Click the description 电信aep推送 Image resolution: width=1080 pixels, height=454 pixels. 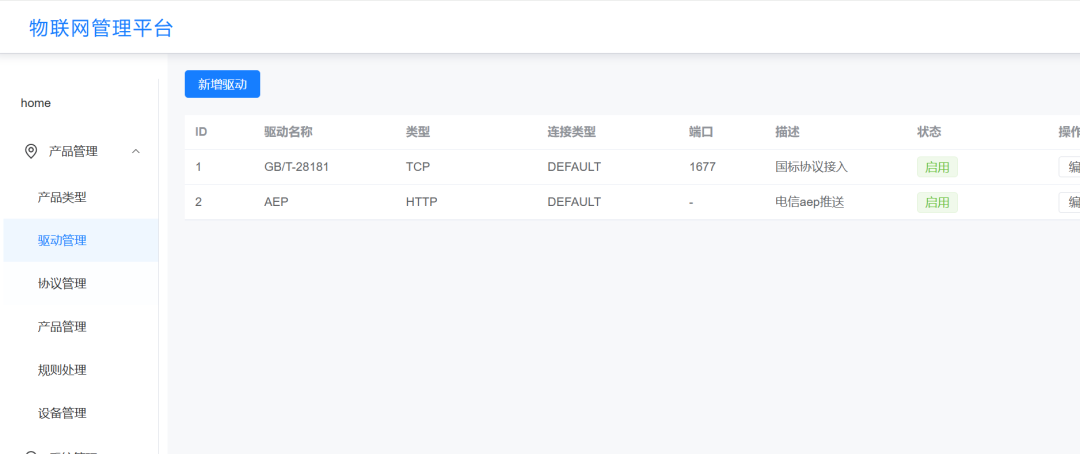[x=810, y=203]
